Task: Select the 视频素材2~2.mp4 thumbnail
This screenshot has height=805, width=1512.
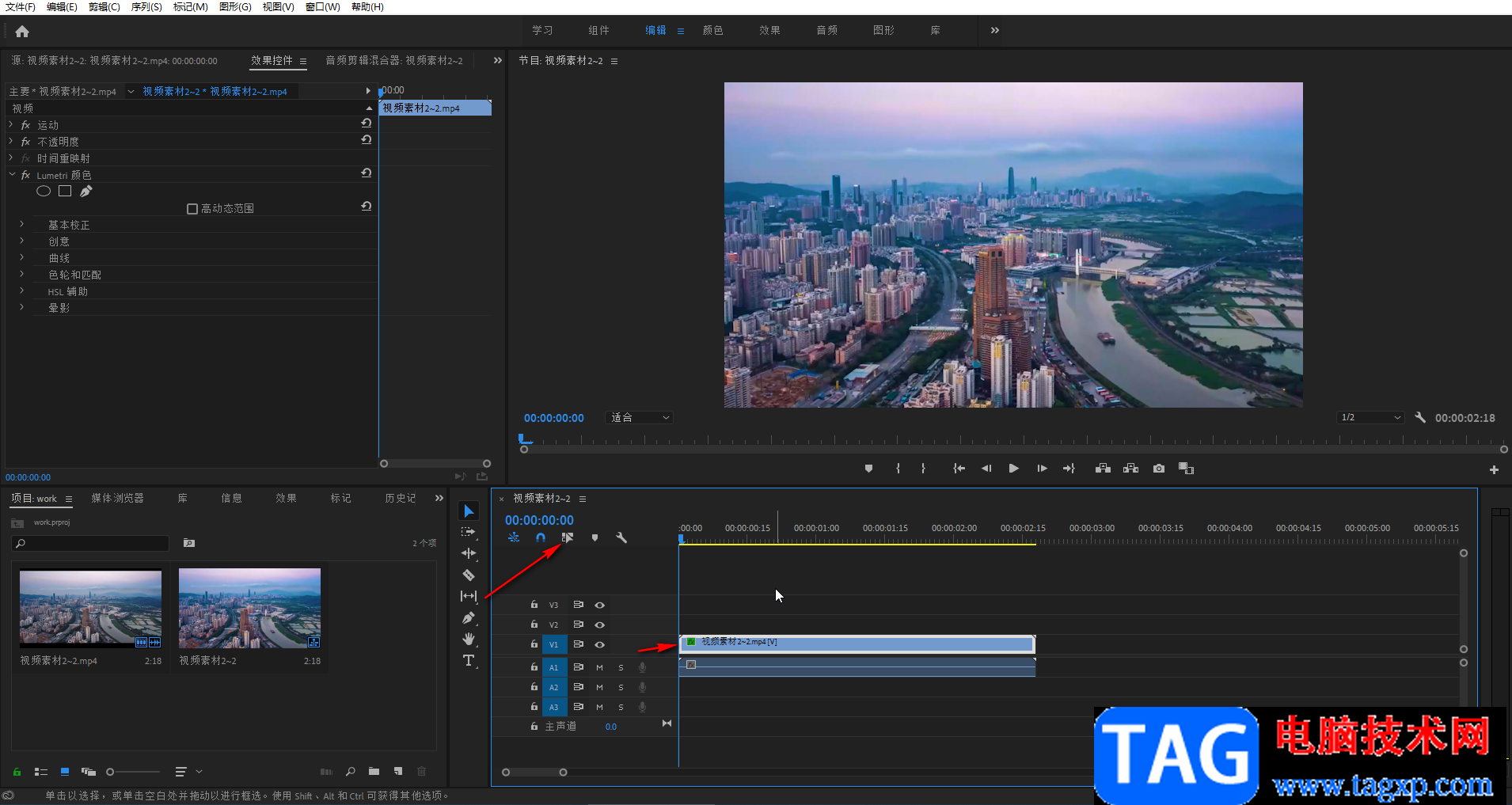Action: click(x=90, y=609)
